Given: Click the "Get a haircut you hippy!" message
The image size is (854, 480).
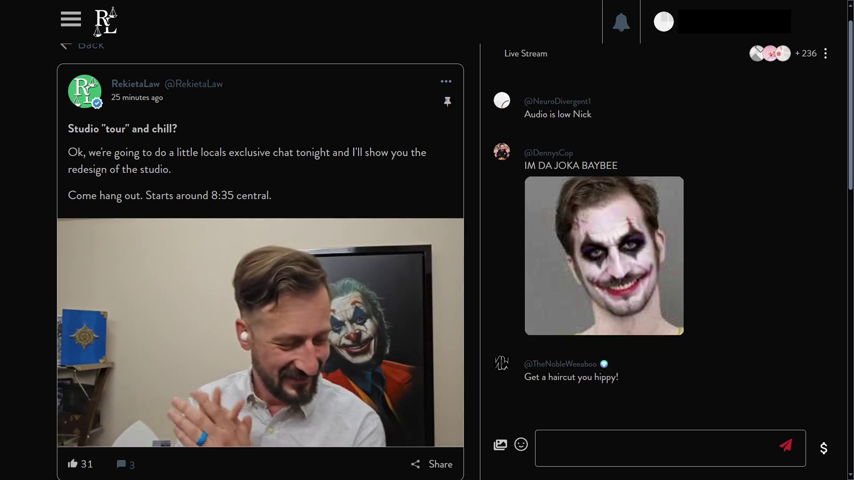Looking at the screenshot, I should (x=571, y=376).
